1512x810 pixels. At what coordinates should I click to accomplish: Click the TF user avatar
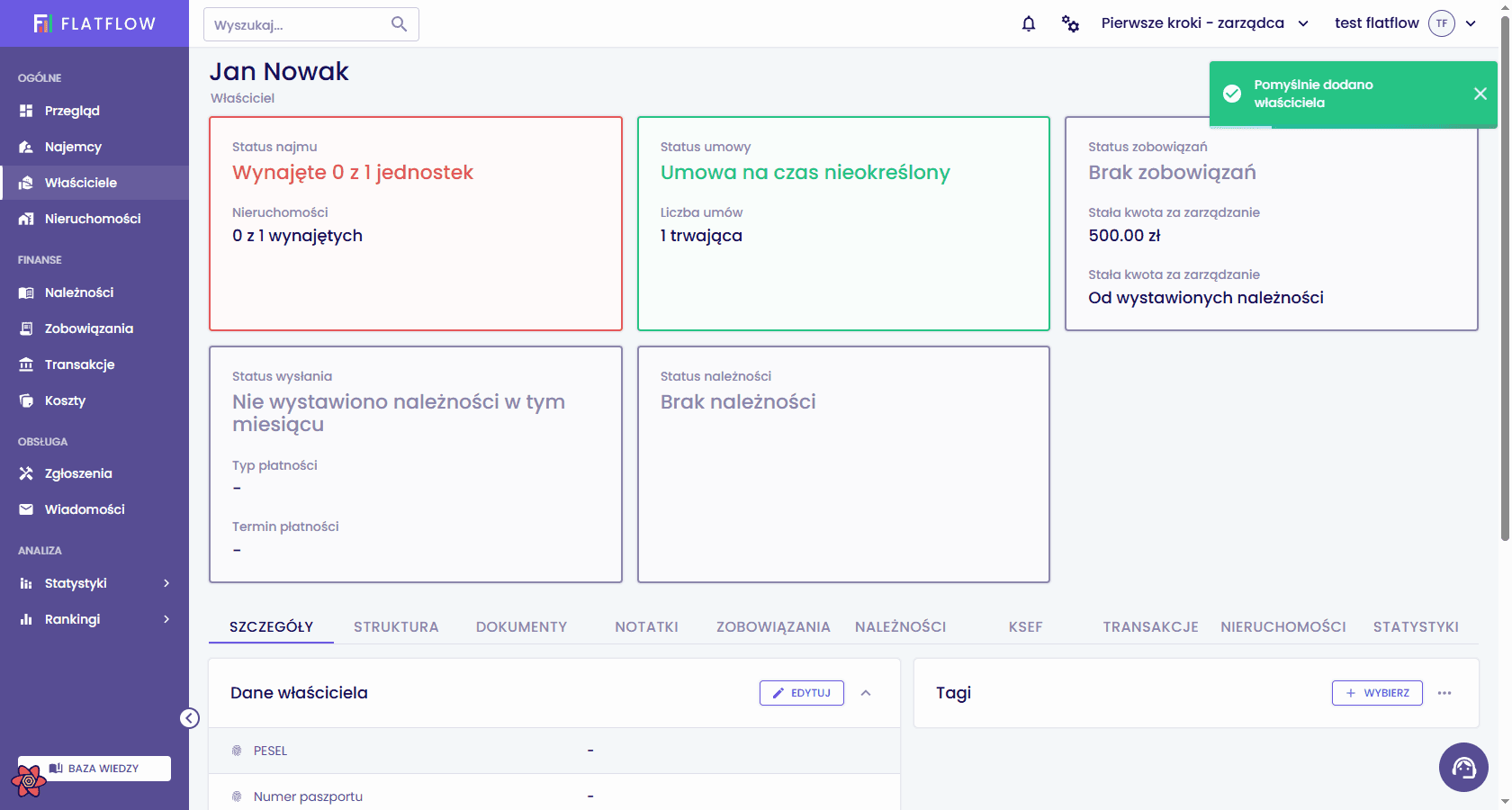[1442, 23]
